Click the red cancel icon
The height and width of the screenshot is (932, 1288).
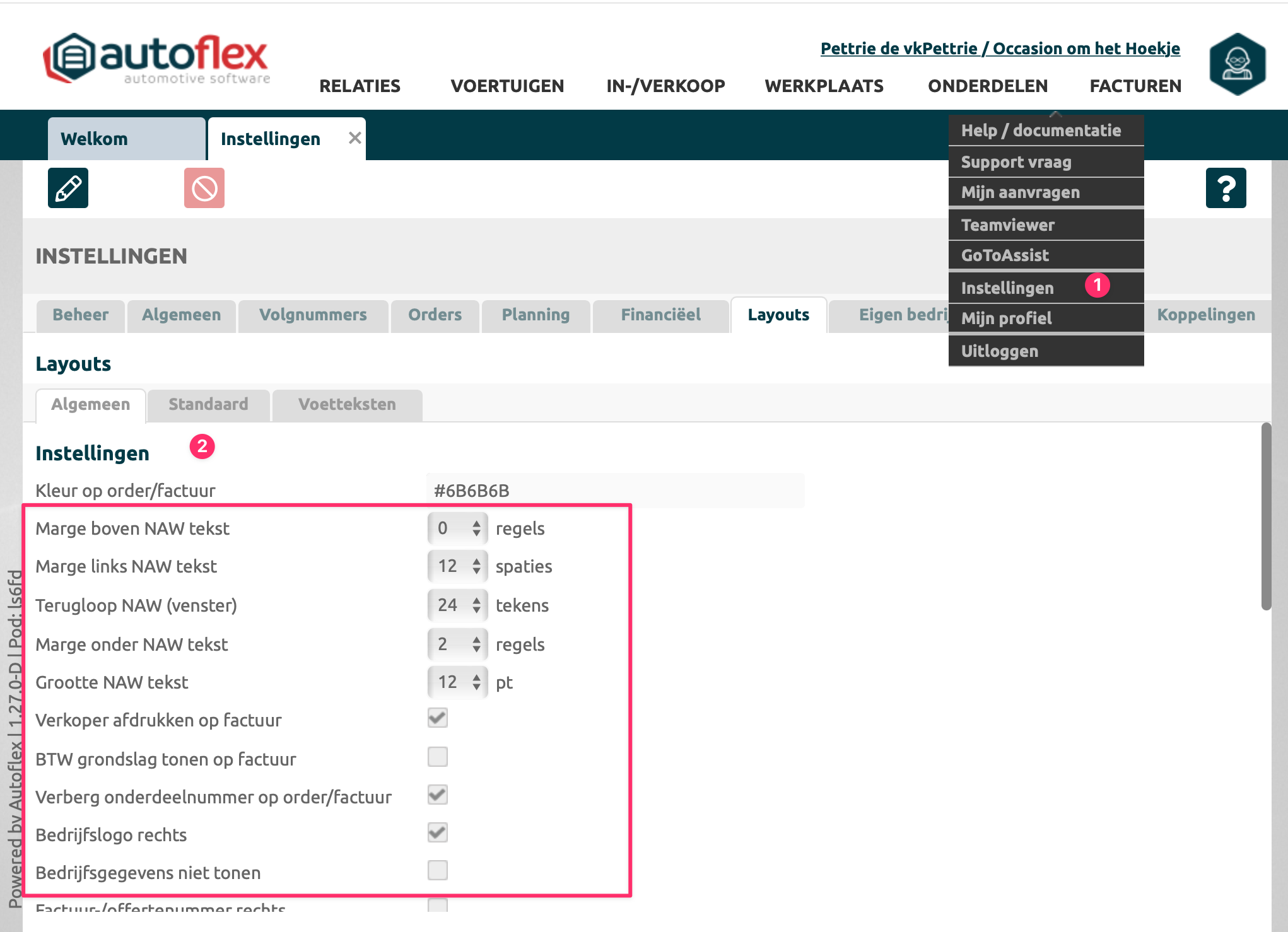pyautogui.click(x=204, y=188)
